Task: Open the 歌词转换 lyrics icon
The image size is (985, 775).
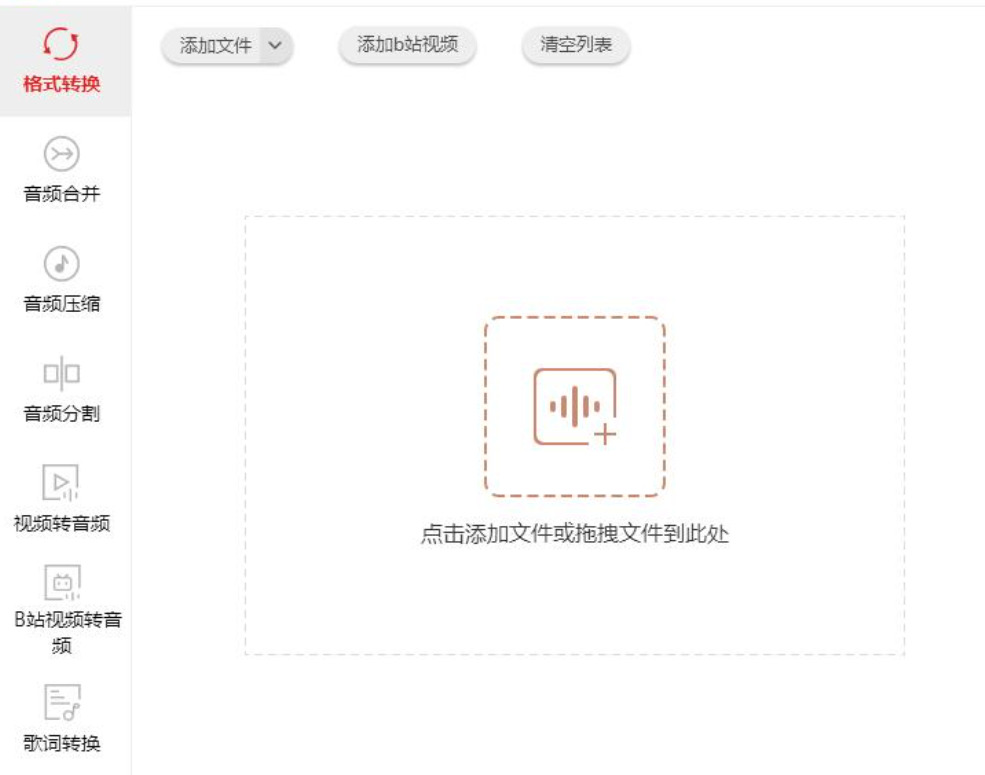Action: pos(62,702)
